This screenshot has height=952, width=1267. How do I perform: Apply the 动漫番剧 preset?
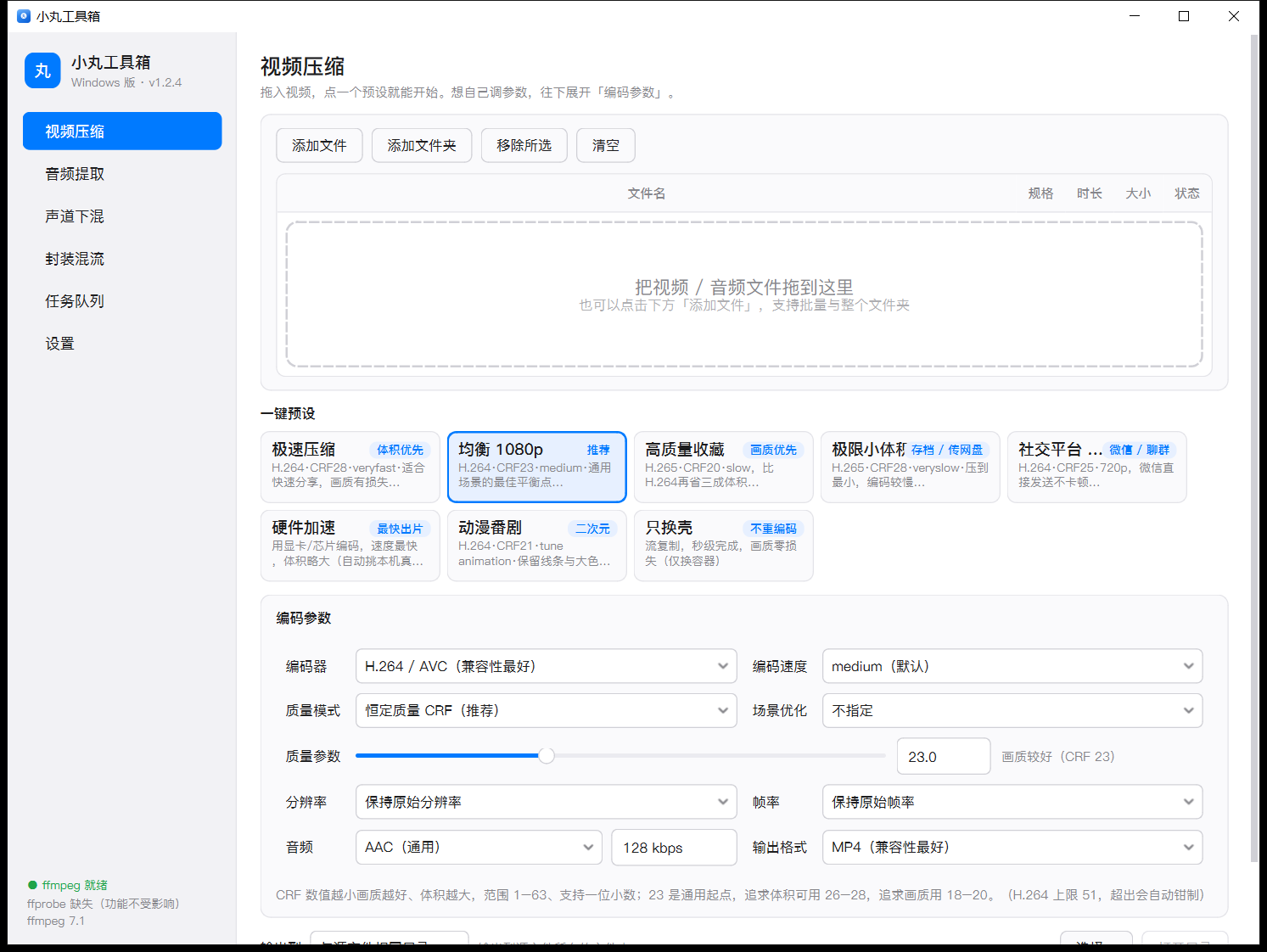(537, 546)
